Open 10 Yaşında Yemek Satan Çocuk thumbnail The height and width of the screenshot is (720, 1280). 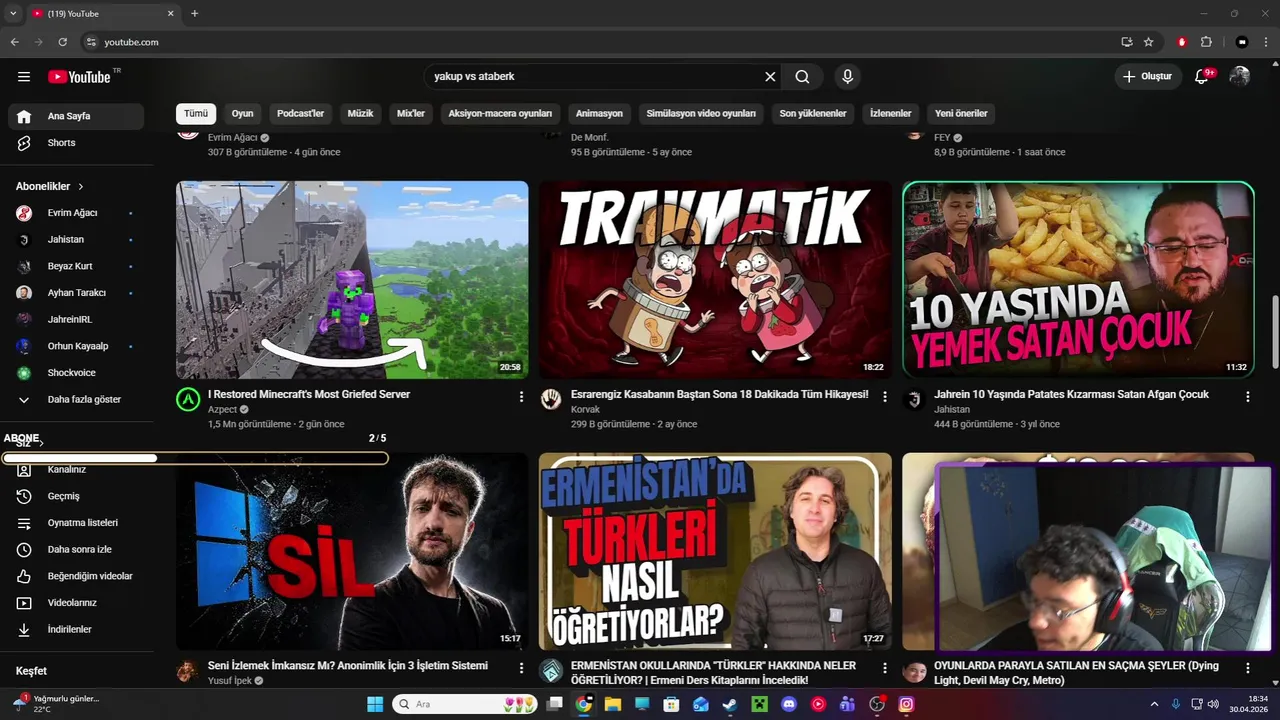coord(1078,280)
